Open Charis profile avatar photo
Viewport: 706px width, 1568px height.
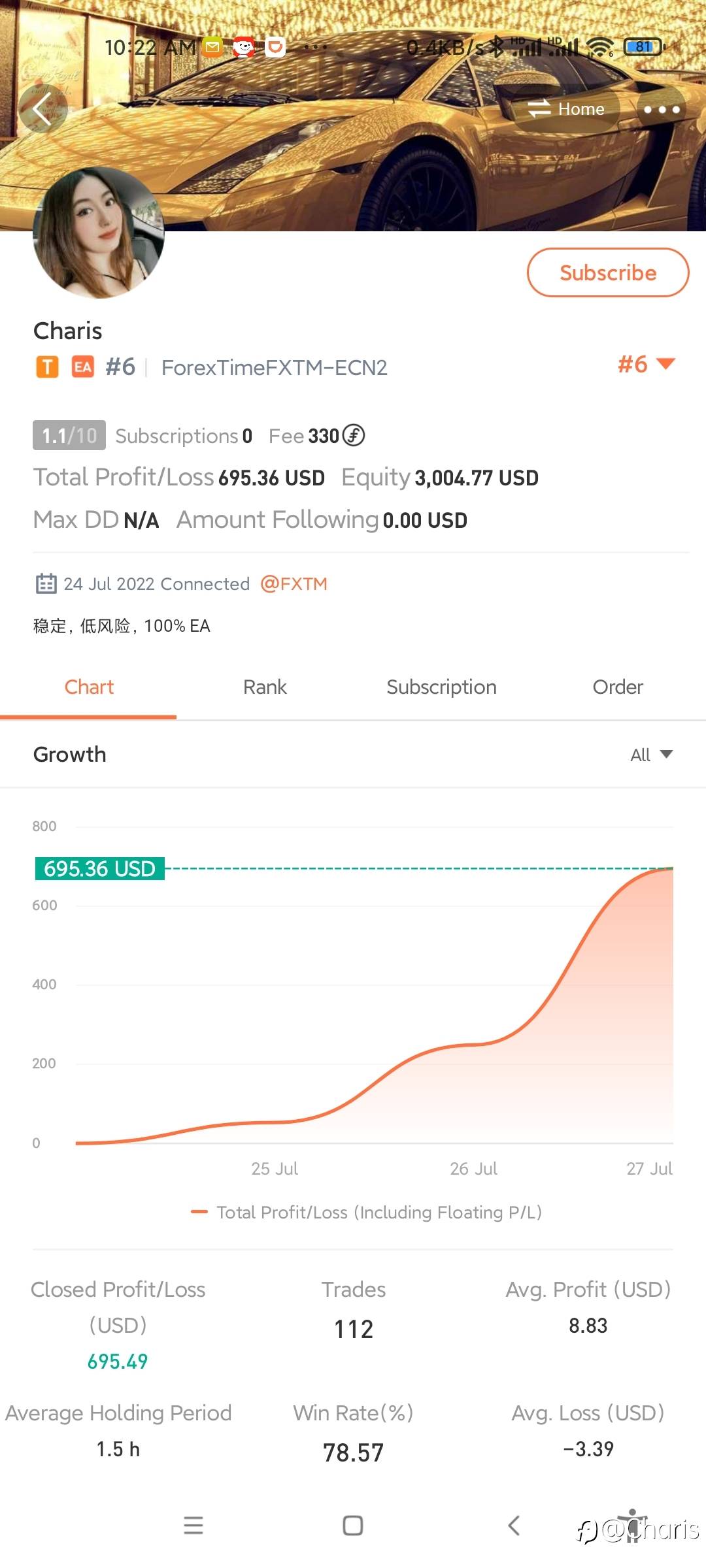tap(98, 233)
